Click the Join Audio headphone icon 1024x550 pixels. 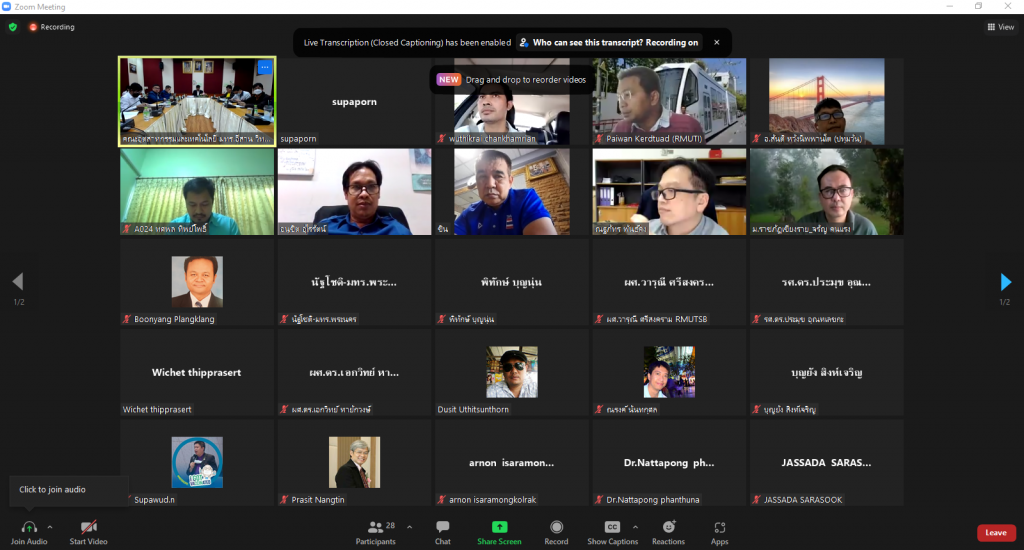29,526
